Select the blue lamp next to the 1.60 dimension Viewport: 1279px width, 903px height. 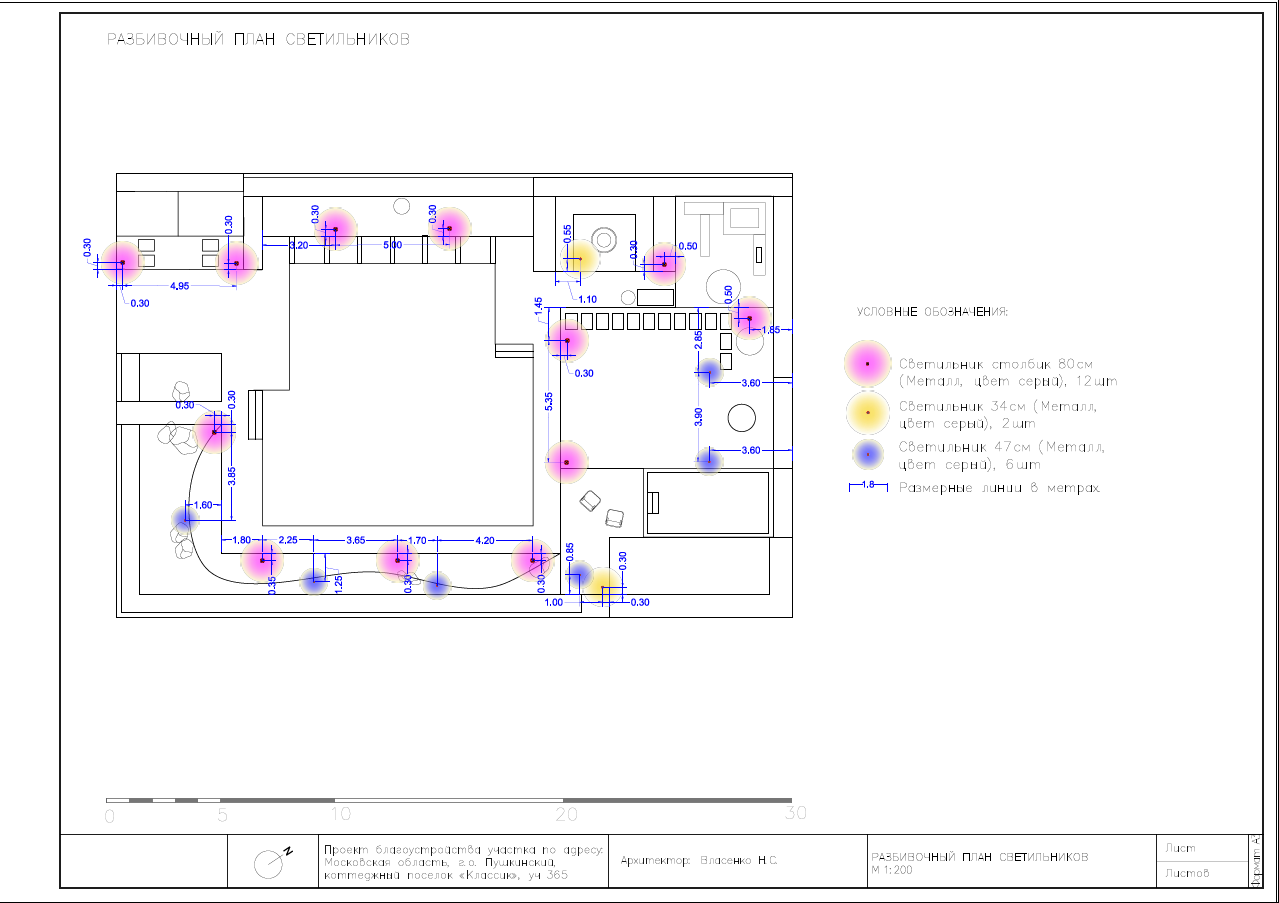point(184,518)
